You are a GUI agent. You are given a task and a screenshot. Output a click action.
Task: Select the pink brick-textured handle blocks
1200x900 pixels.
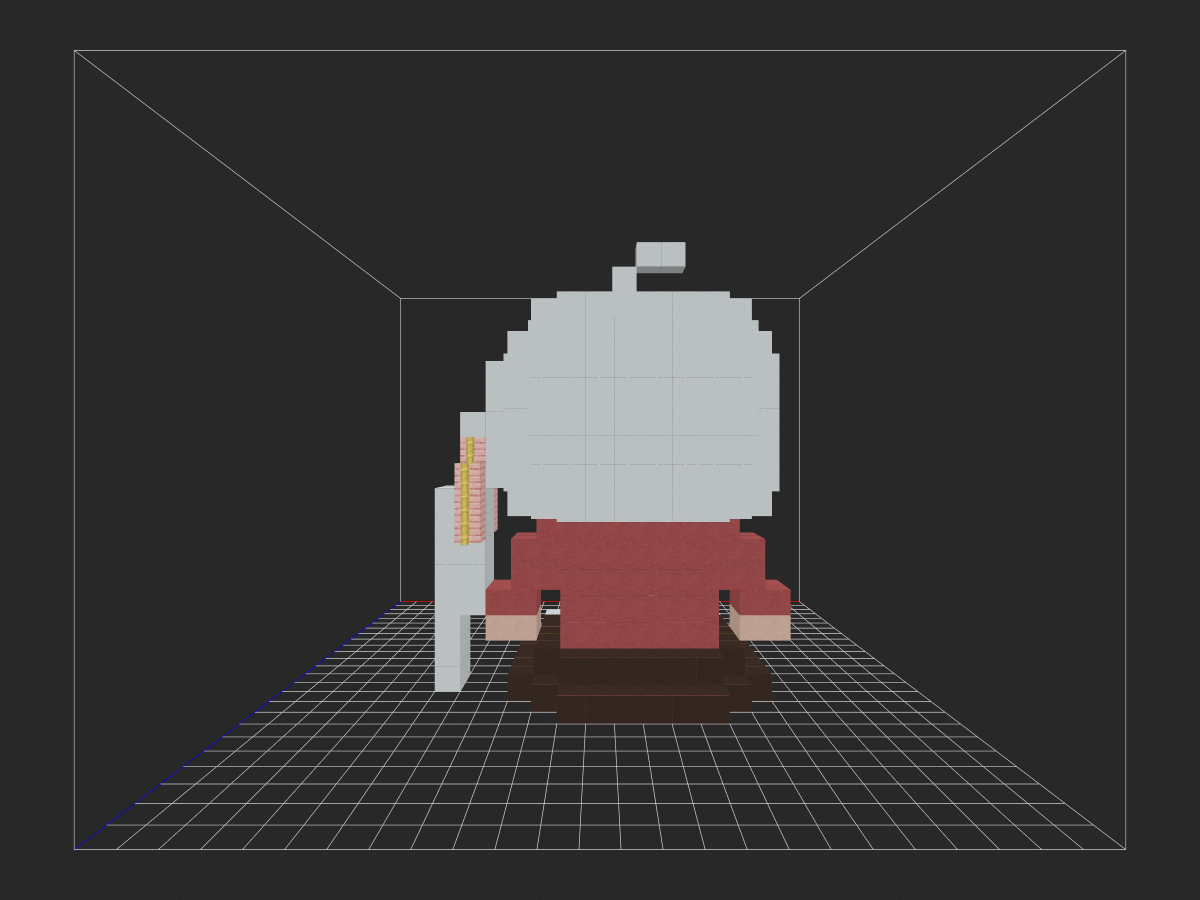tap(475, 491)
